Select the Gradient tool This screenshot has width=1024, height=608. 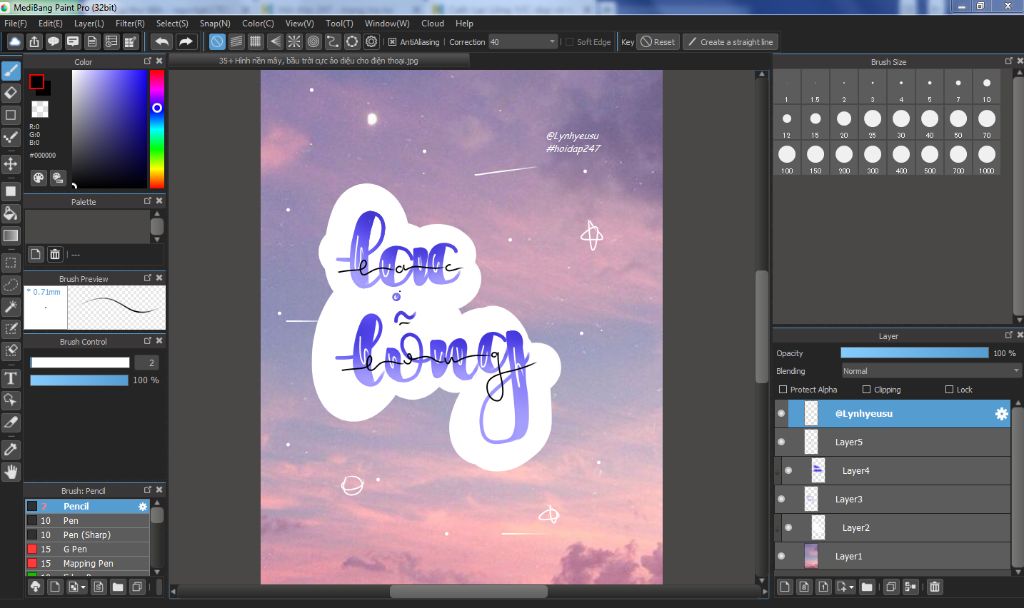click(x=11, y=235)
